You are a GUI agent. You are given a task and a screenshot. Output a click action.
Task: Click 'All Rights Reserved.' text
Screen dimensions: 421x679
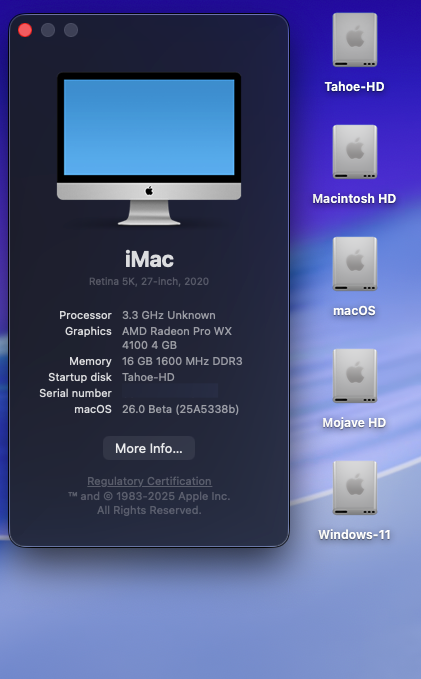point(149,511)
